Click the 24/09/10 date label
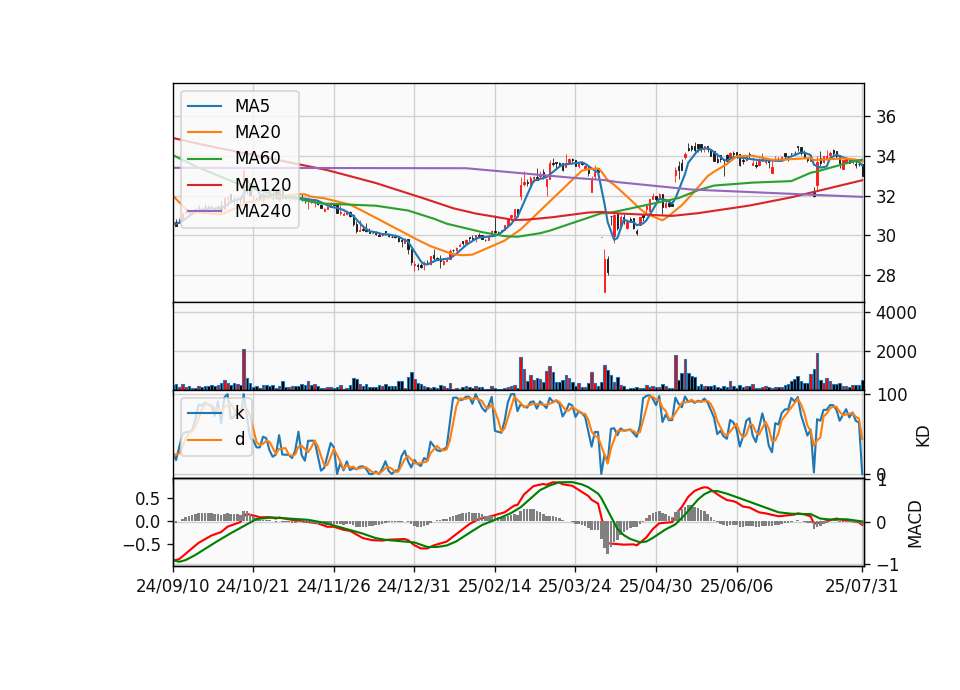This screenshot has height=690, width=960. 173,586
